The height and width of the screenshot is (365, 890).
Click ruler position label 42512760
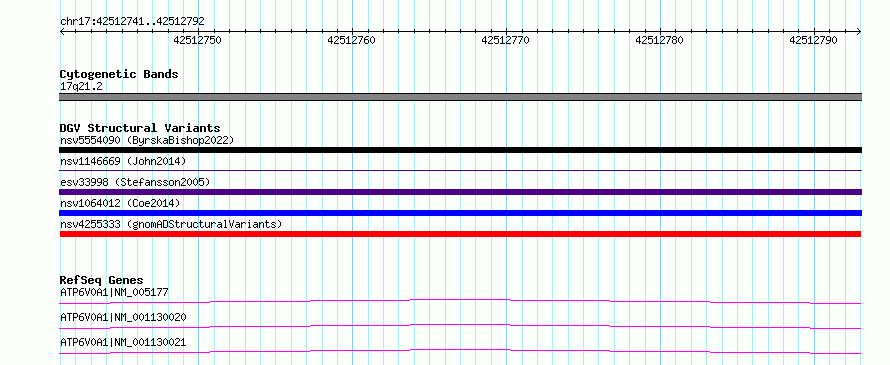351,40
